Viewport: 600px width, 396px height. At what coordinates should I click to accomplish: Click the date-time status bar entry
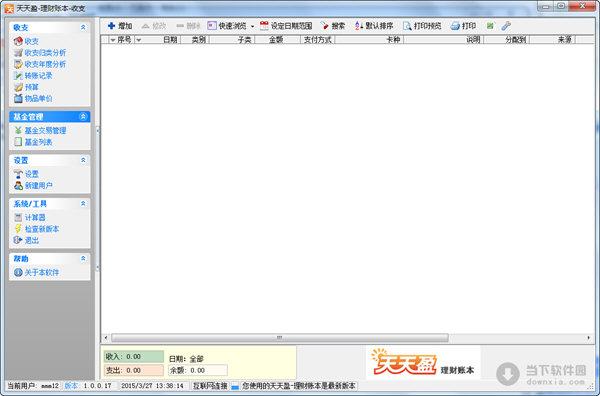tap(152, 386)
